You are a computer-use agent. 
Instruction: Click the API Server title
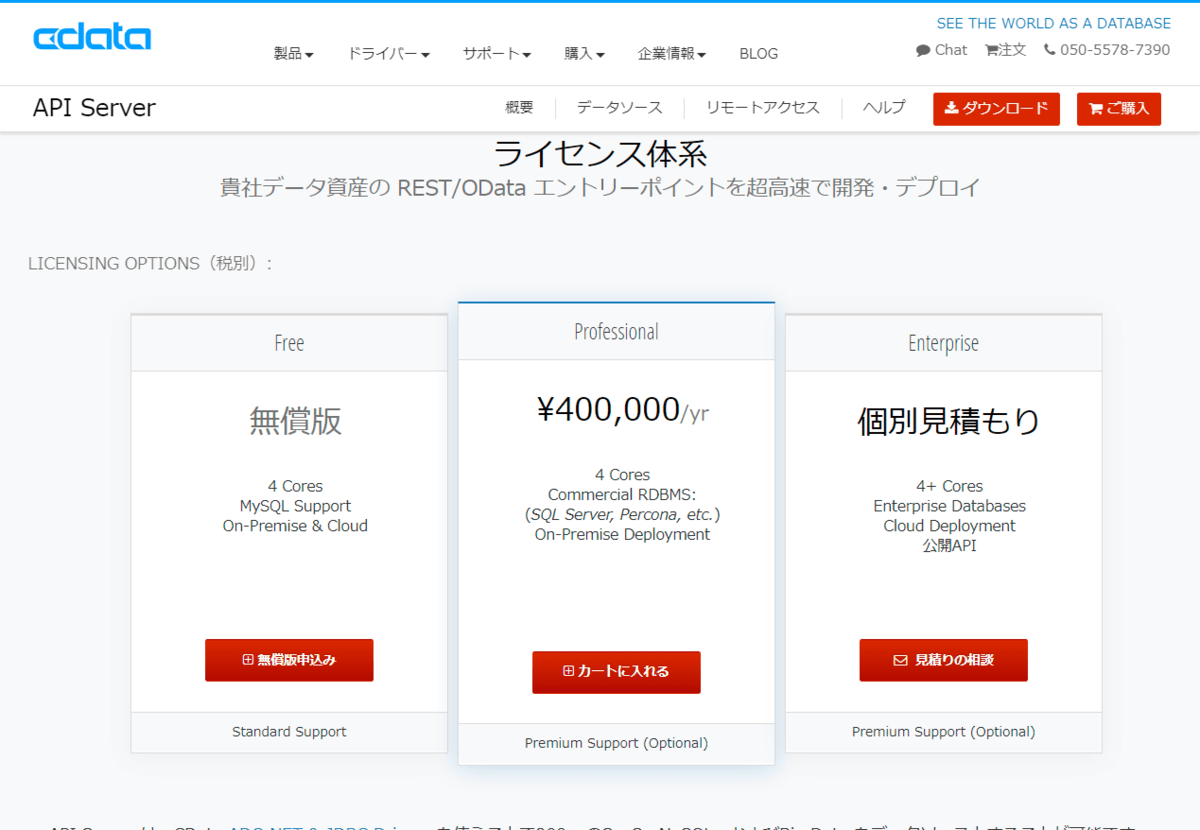click(94, 108)
